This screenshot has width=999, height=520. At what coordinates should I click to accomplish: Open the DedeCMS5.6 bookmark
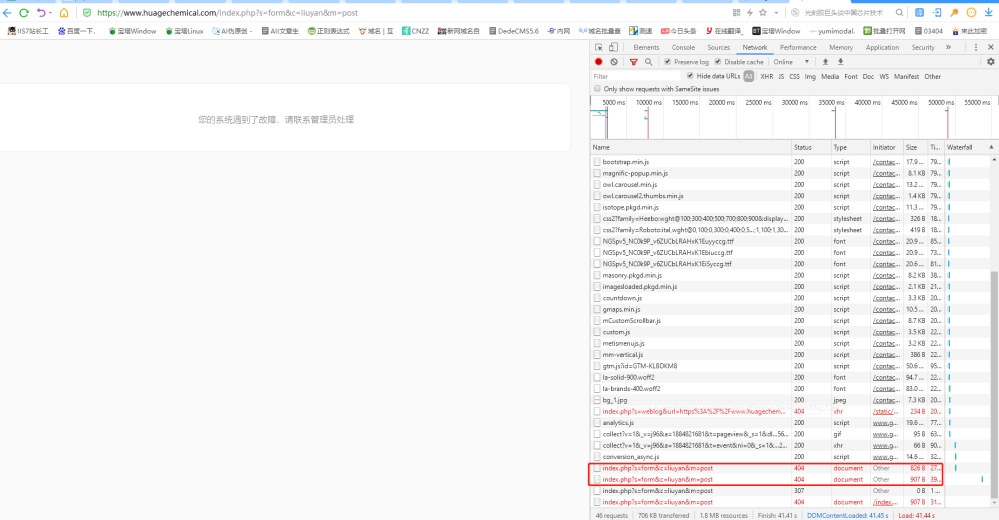(x=514, y=31)
